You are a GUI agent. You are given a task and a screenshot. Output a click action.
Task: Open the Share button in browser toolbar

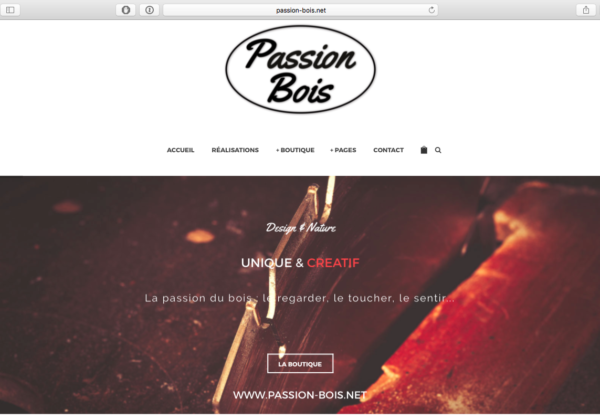click(x=585, y=10)
